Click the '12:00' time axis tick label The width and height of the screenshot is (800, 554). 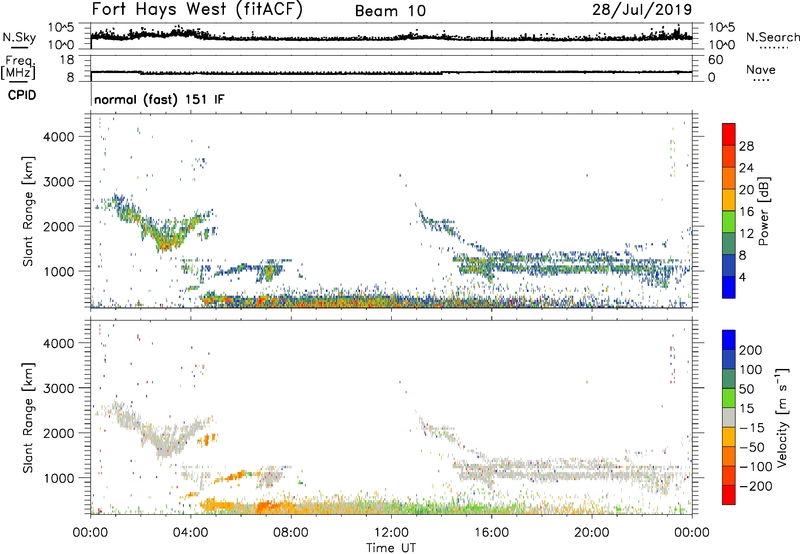[x=391, y=533]
